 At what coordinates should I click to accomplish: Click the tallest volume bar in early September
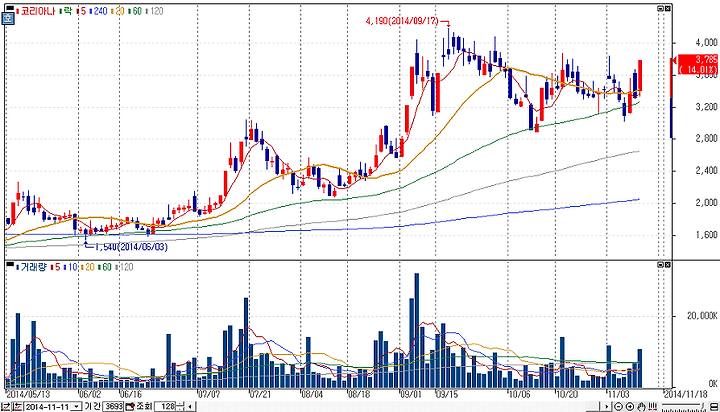pyautogui.click(x=416, y=331)
